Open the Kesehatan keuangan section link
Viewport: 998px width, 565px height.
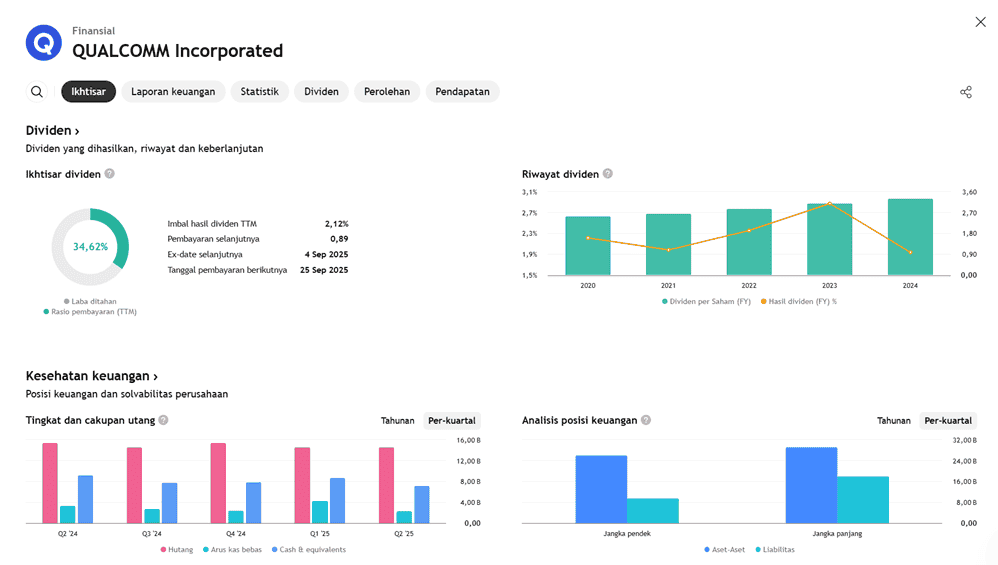(92, 376)
